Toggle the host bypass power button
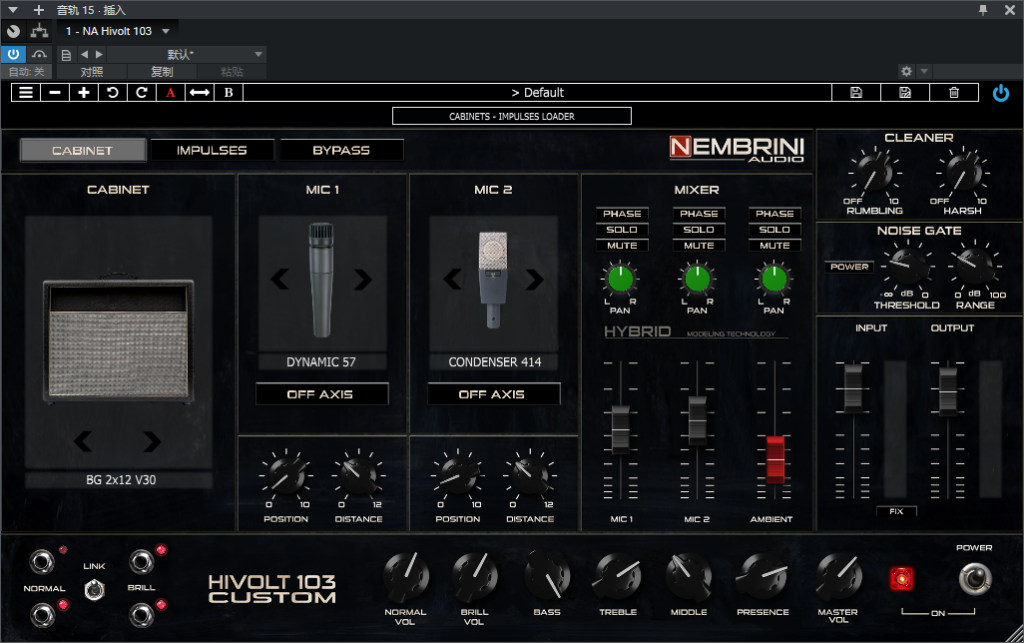The image size is (1024, 643). click(x=13, y=54)
